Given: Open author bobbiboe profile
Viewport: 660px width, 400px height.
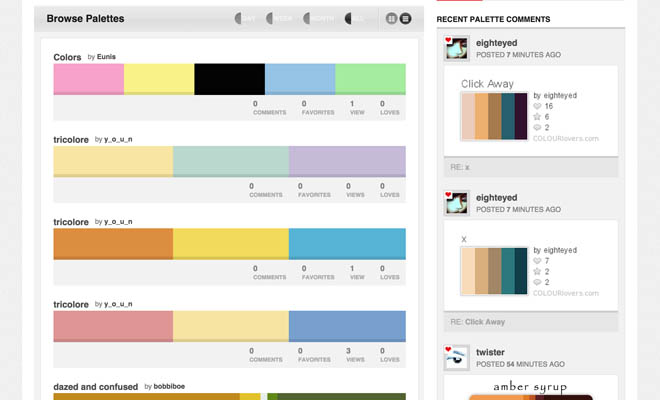Looking at the screenshot, I should (169, 387).
